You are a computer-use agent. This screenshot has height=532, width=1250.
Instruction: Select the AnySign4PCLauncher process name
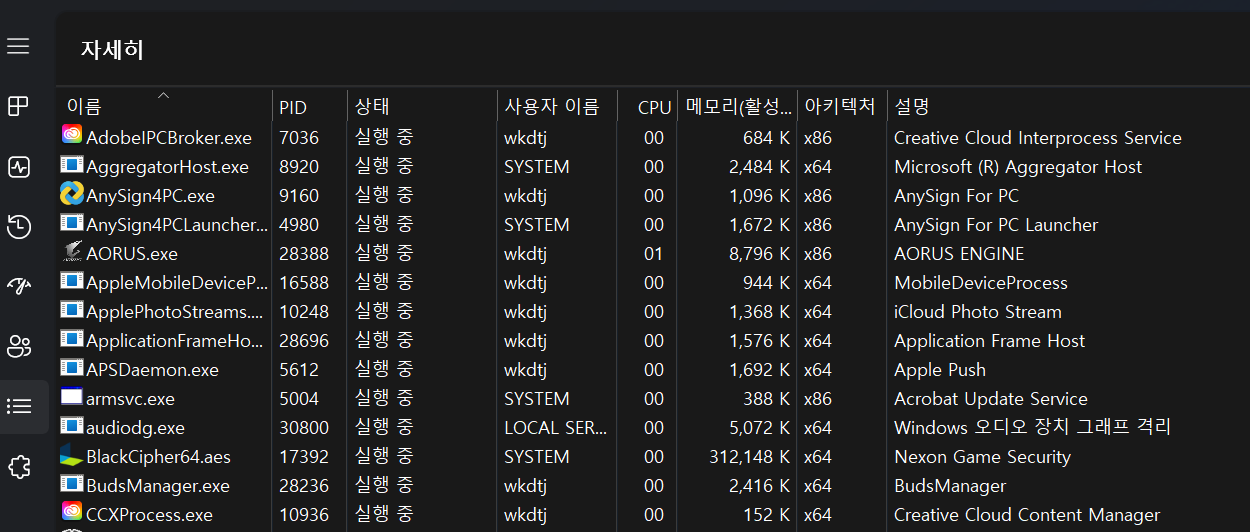177,225
